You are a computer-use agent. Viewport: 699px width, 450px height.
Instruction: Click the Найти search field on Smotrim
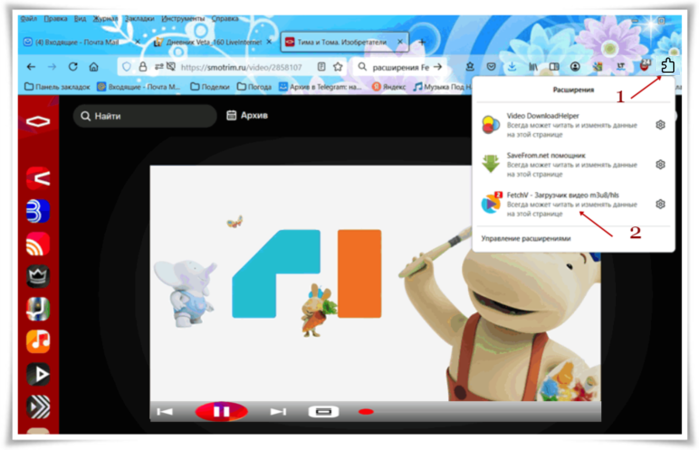pos(145,116)
